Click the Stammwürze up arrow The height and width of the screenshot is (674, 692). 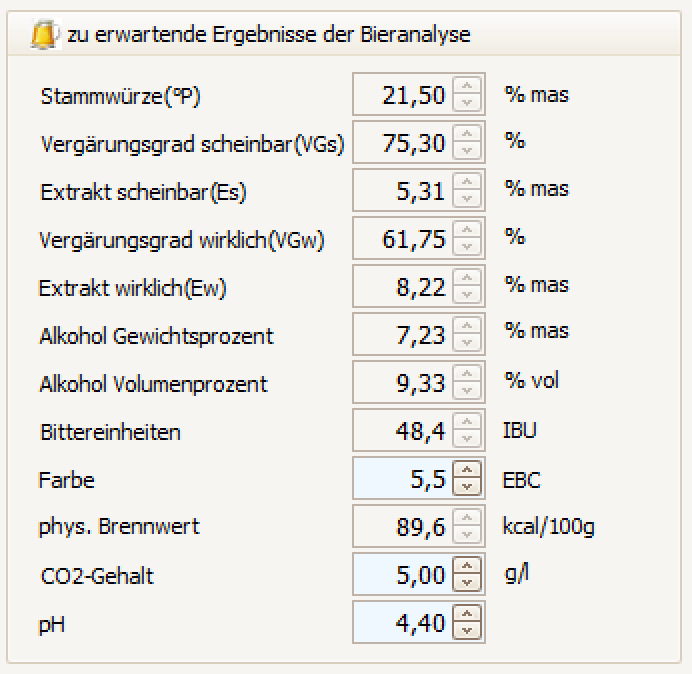click(x=466, y=87)
